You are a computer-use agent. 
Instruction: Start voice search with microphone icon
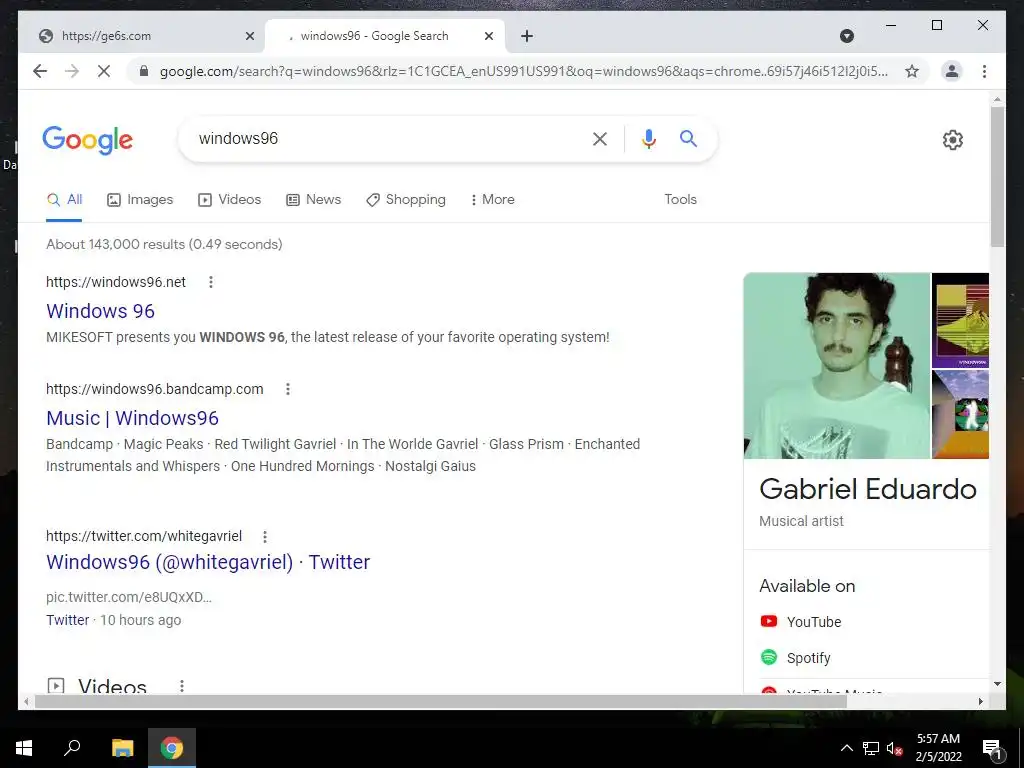click(x=648, y=138)
